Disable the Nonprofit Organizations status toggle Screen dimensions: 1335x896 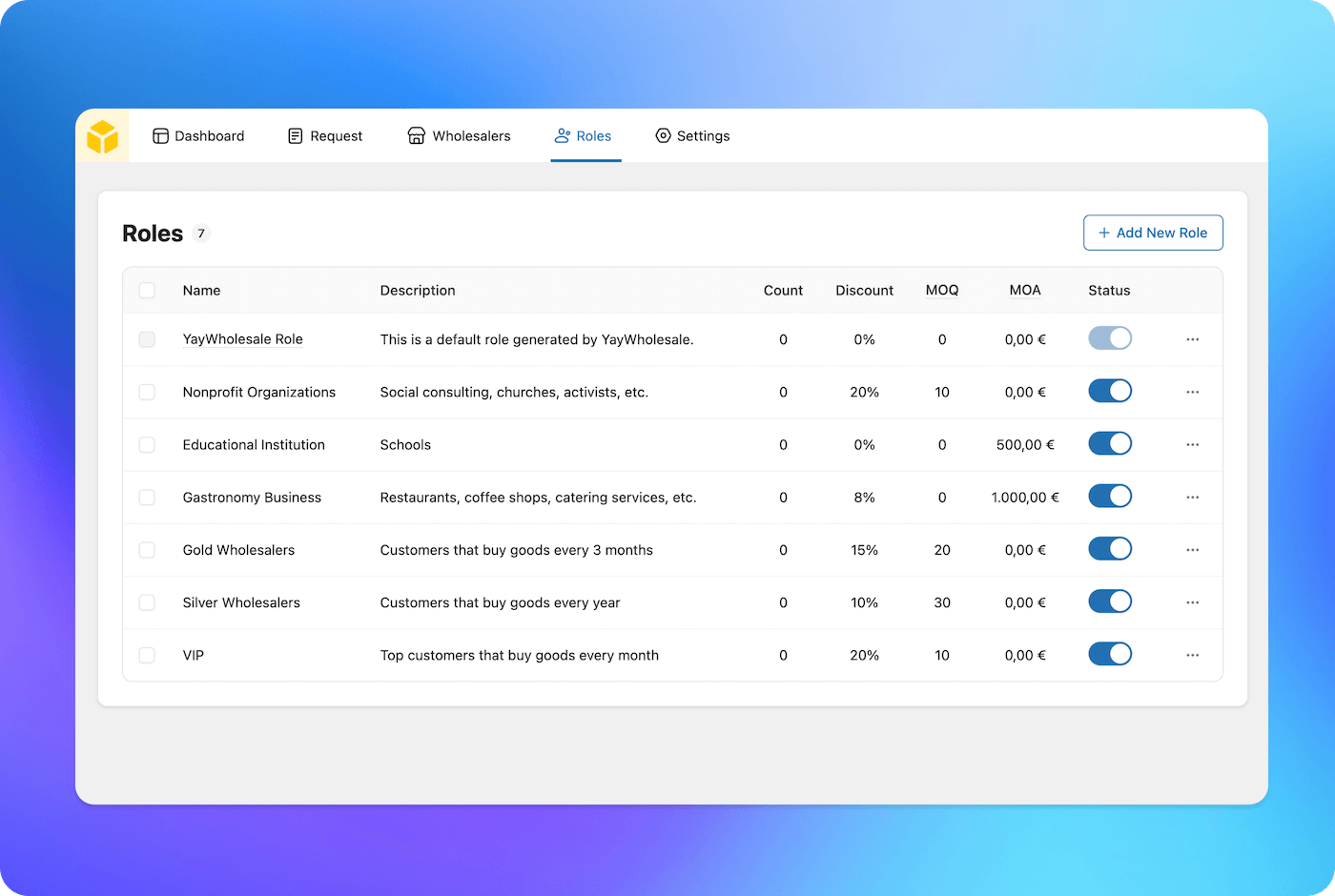pos(1109,392)
